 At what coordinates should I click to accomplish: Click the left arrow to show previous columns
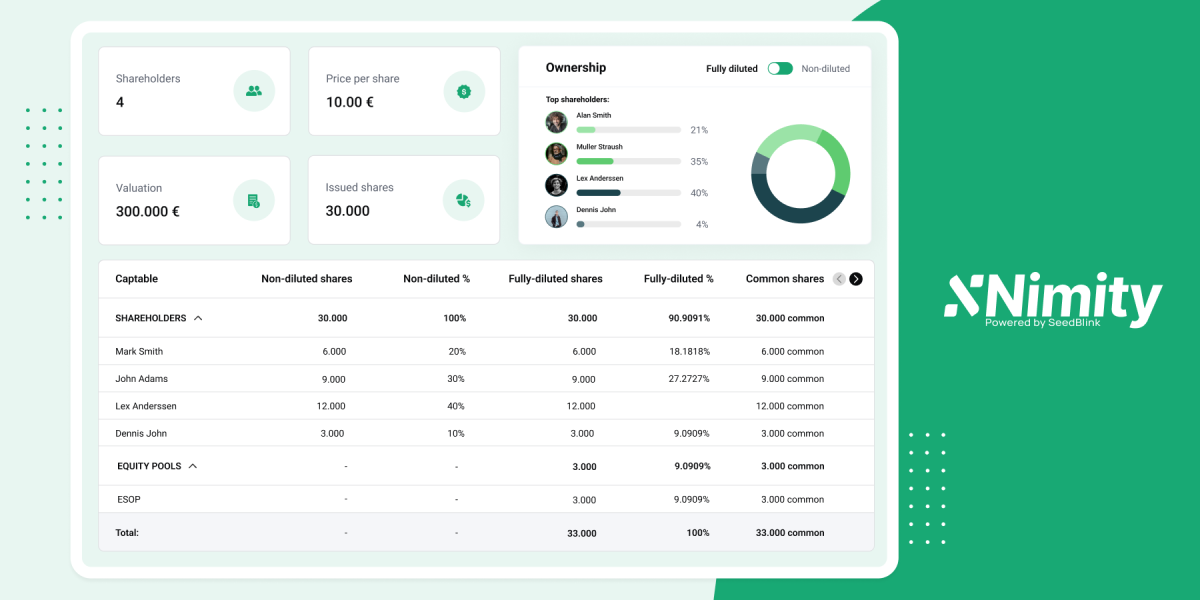point(839,279)
